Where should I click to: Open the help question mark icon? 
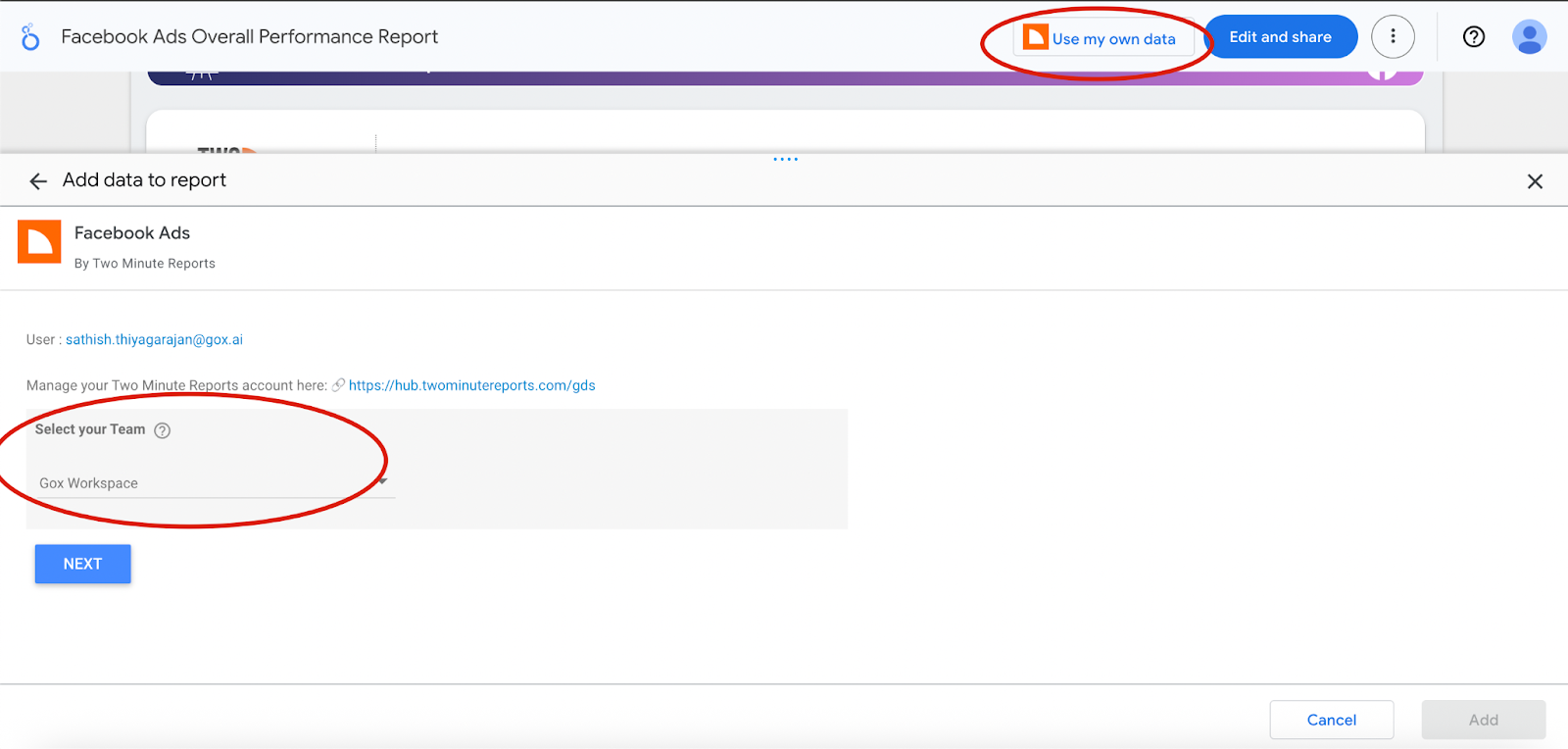(1474, 37)
